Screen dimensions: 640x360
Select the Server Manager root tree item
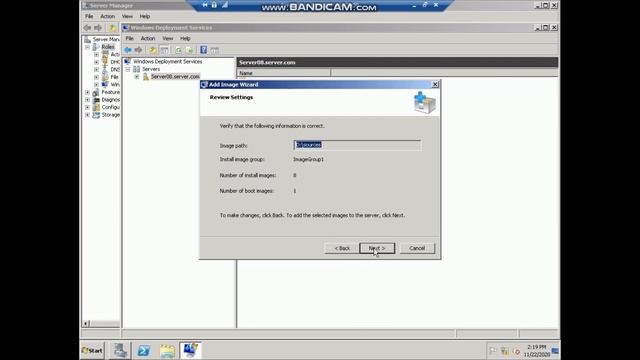(x=106, y=39)
